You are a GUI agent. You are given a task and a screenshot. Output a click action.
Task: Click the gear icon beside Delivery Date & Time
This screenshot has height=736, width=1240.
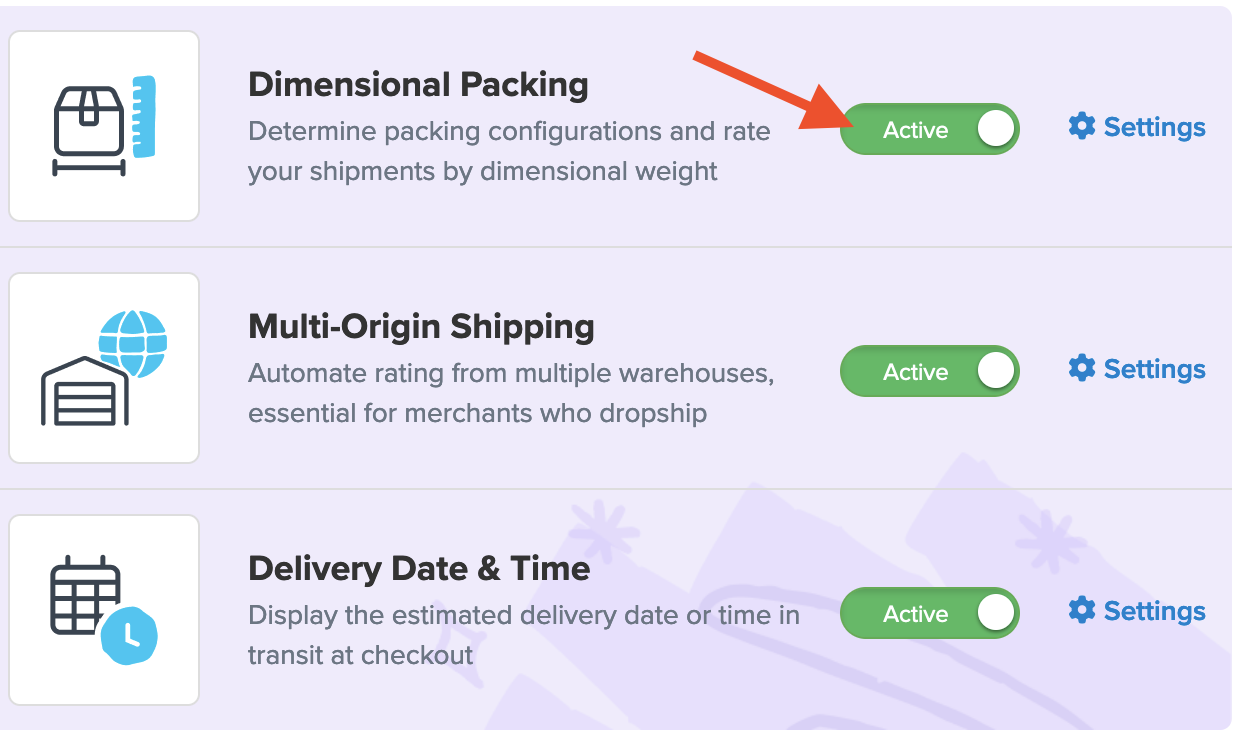coord(1082,610)
